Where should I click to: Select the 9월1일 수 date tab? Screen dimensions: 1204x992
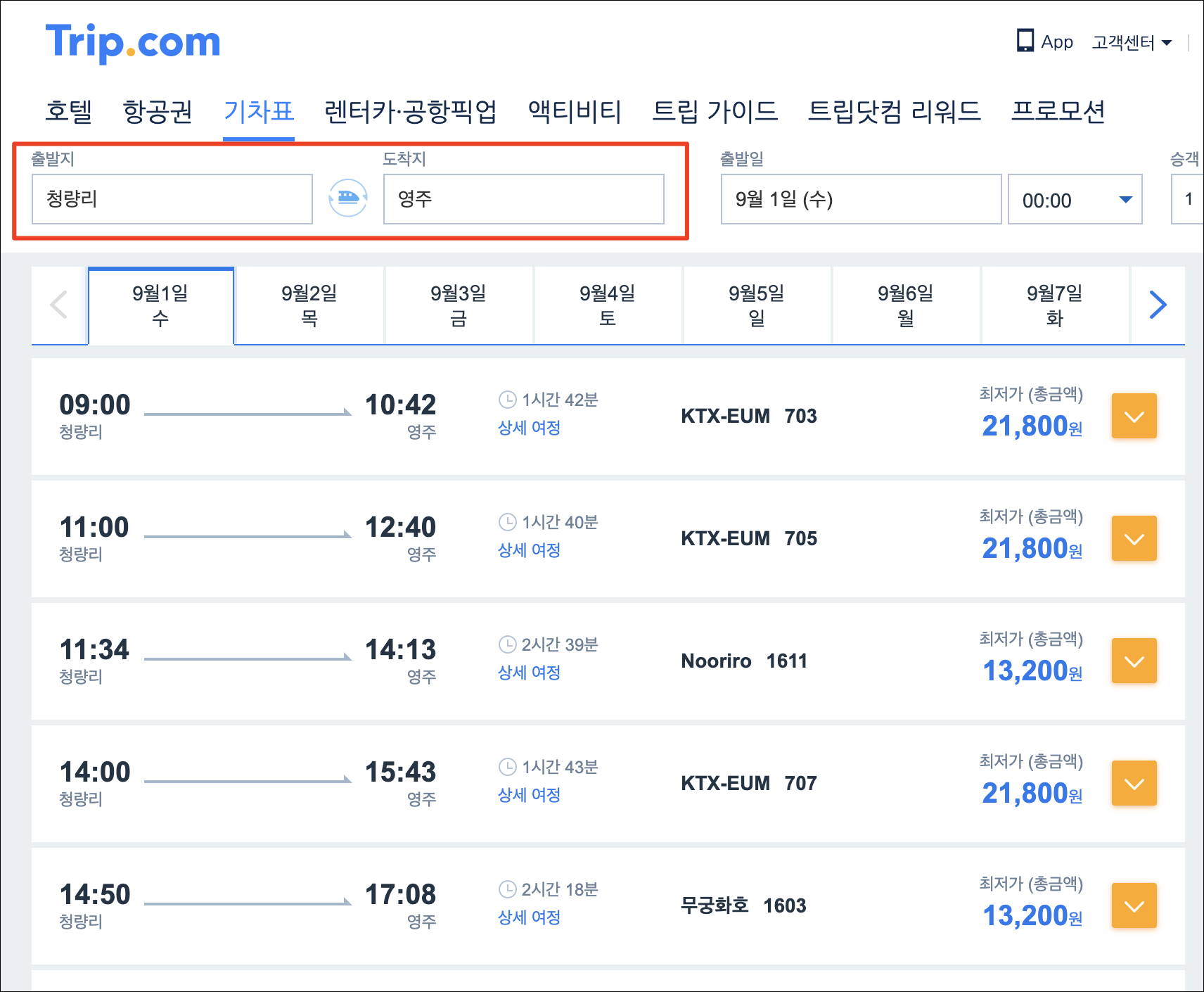click(160, 305)
